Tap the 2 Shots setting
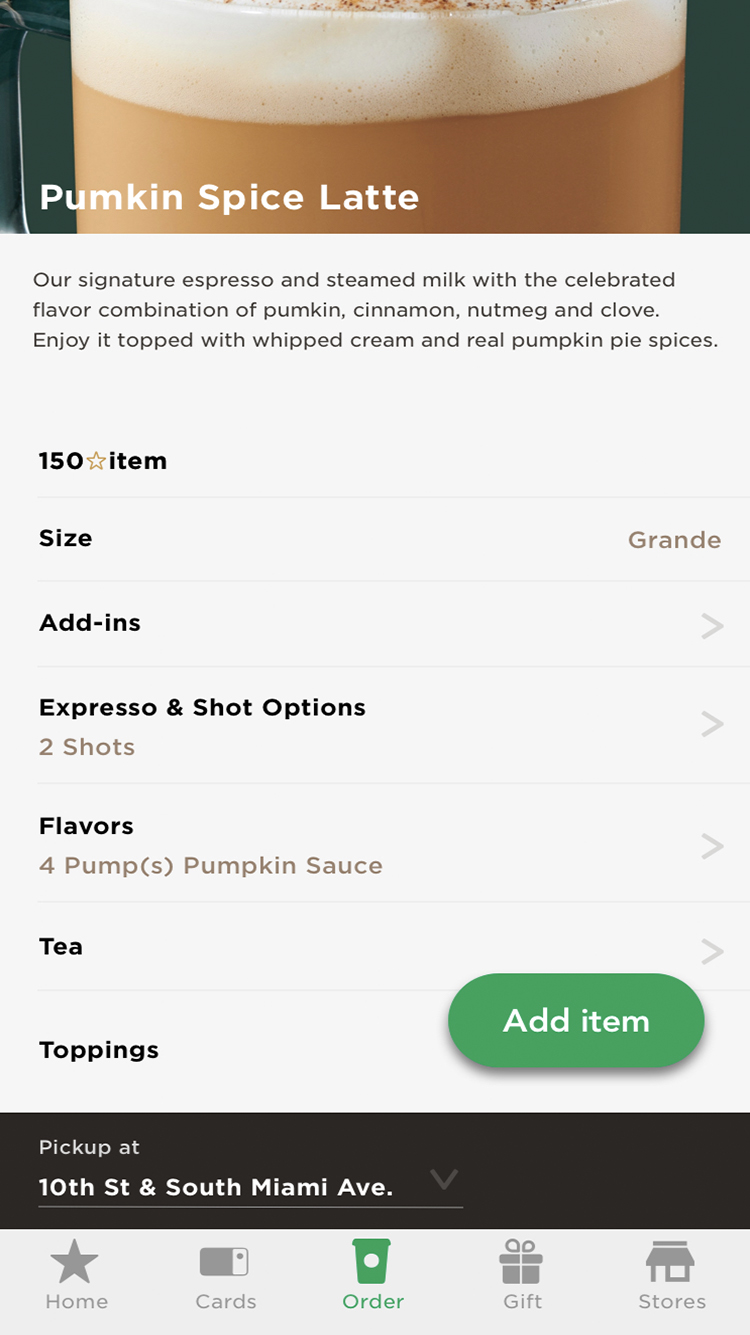The image size is (750, 1335). pyautogui.click(x=87, y=747)
